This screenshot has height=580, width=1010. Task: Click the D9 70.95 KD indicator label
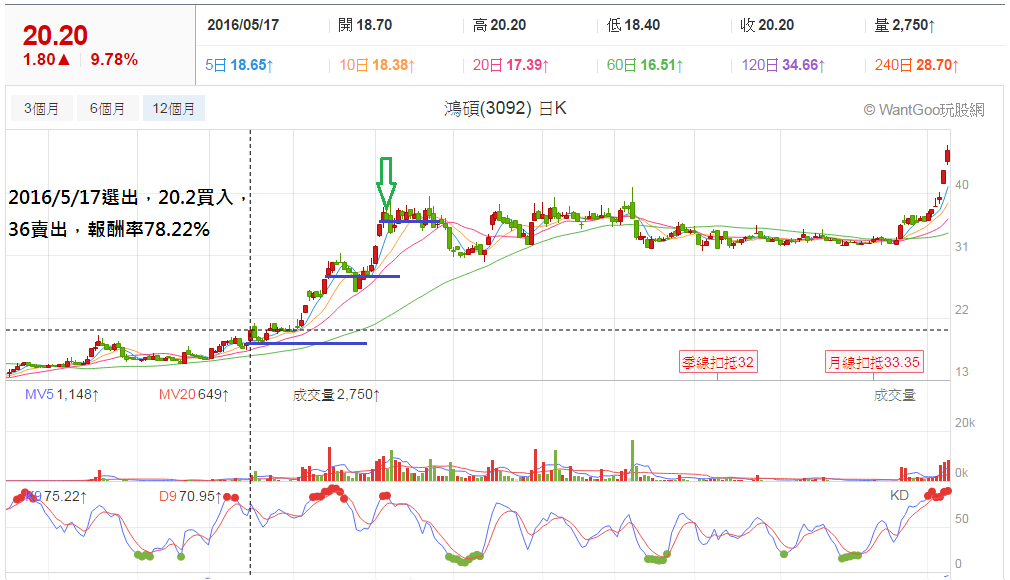coord(191,496)
